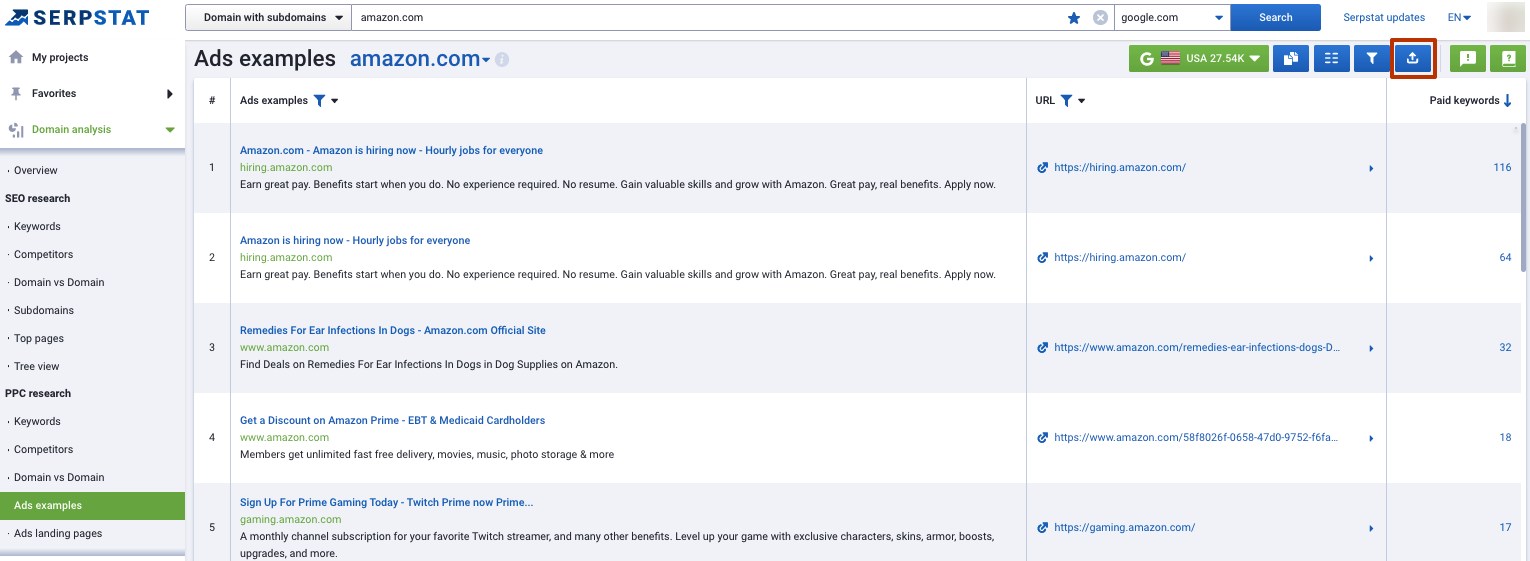This screenshot has width=1530, height=561.
Task: Click the filter funnel in URL column header
Action: click(1066, 100)
